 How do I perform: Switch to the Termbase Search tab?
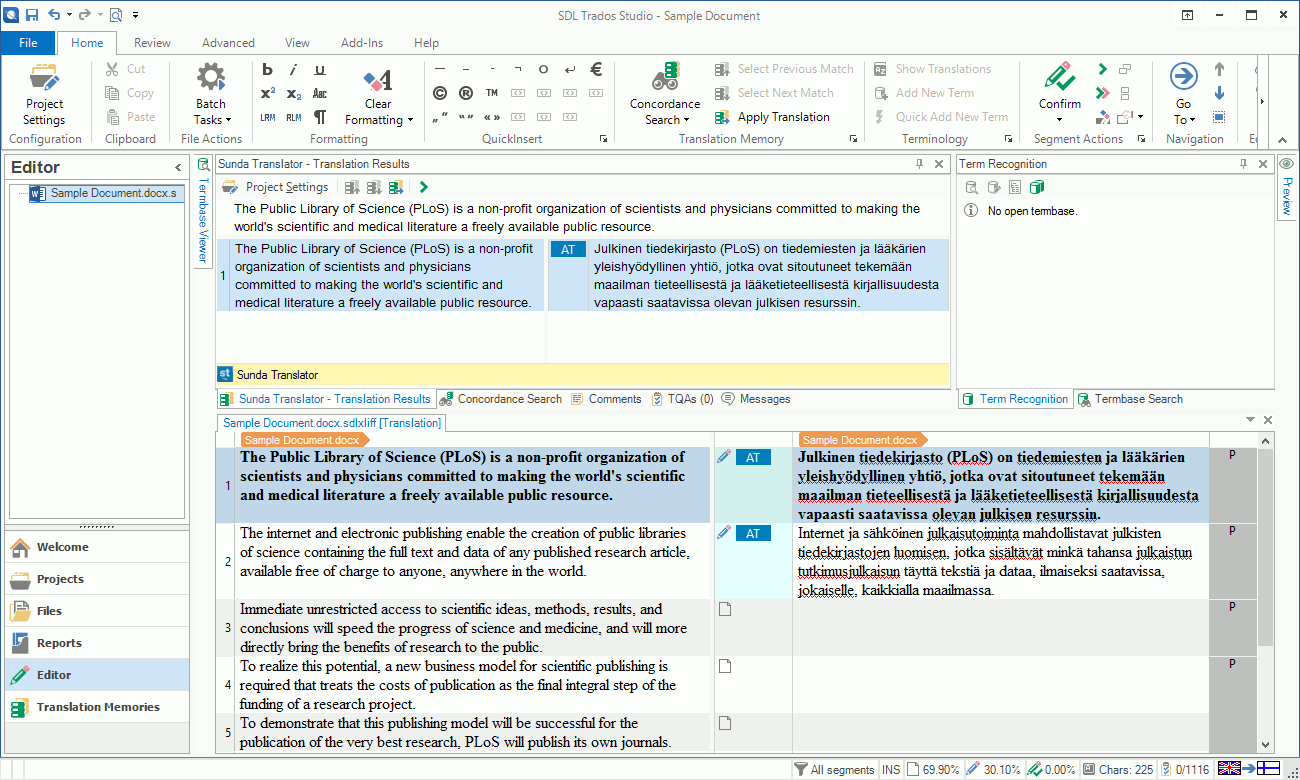coord(1130,399)
